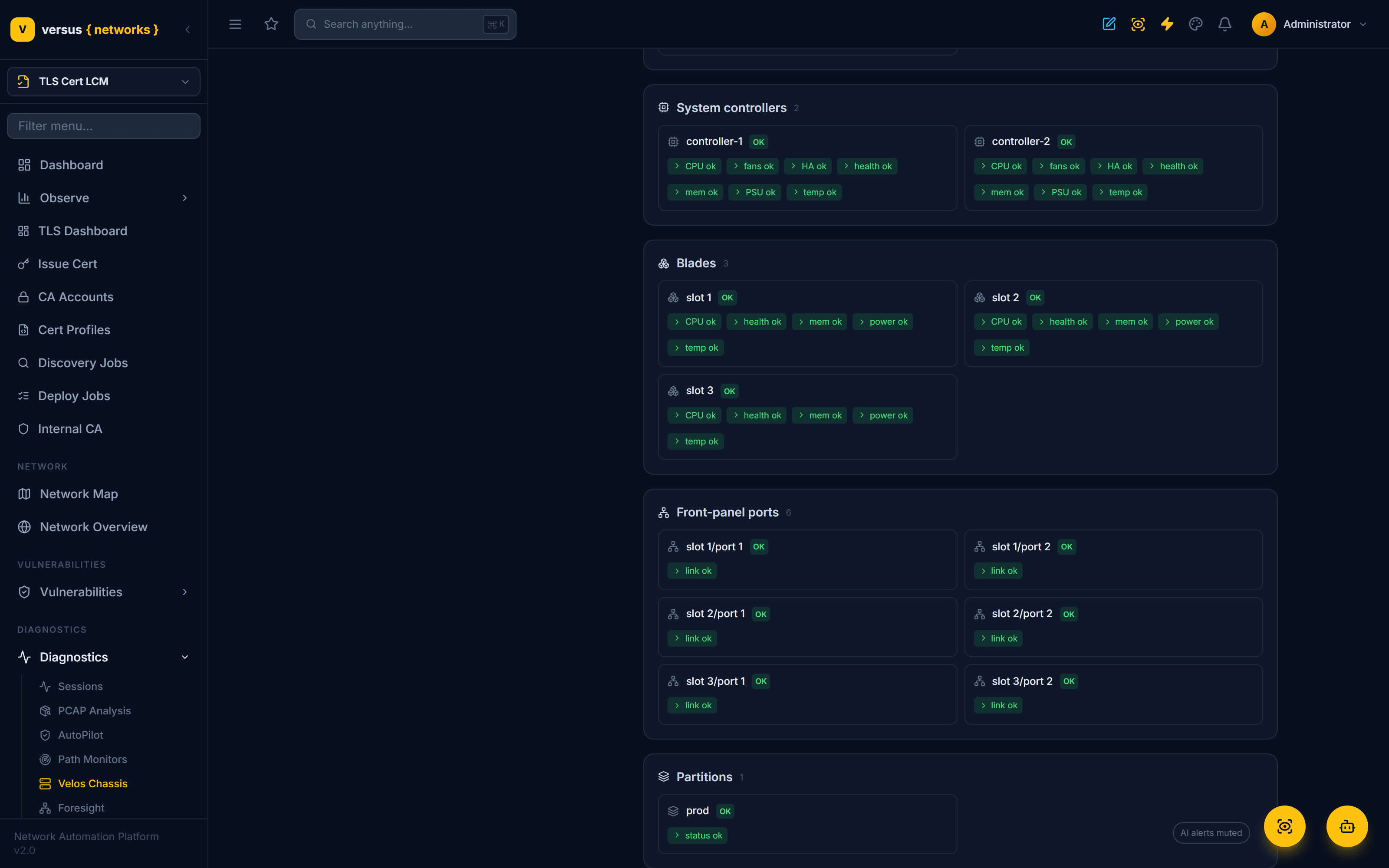The image size is (1389, 868).
Task: Collapse the Diagnostics menu
Action: (104, 657)
